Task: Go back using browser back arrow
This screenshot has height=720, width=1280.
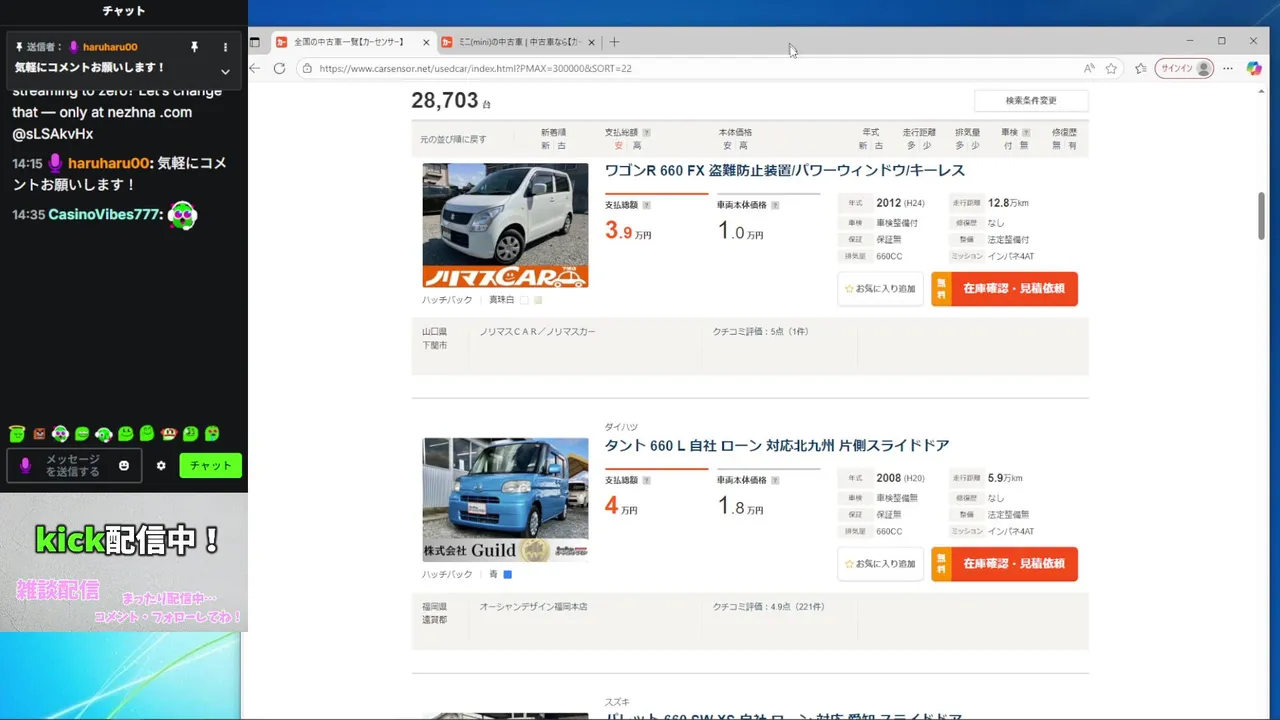Action: 255,68
